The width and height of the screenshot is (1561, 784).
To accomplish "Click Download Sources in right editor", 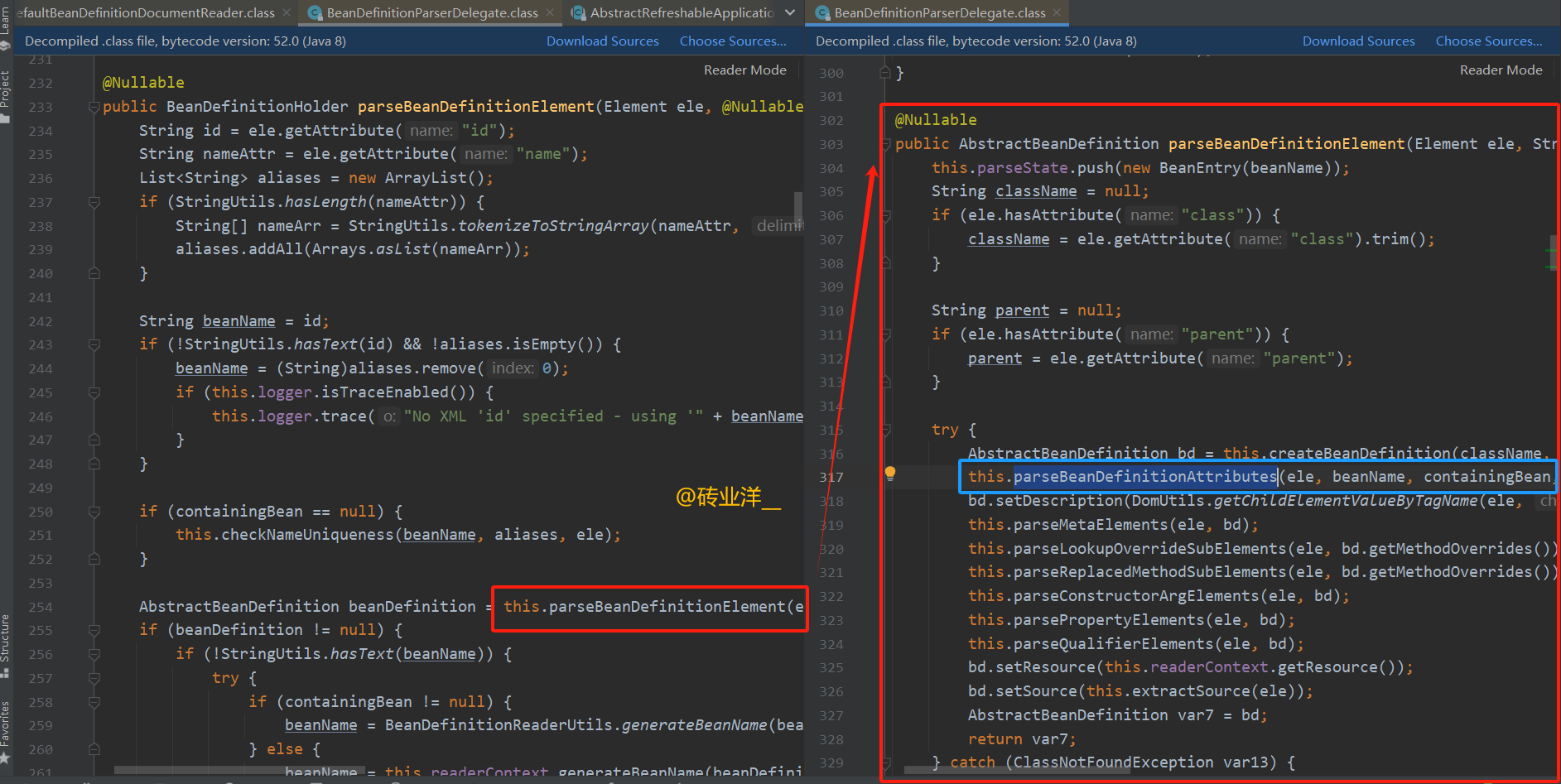I will 1359,41.
